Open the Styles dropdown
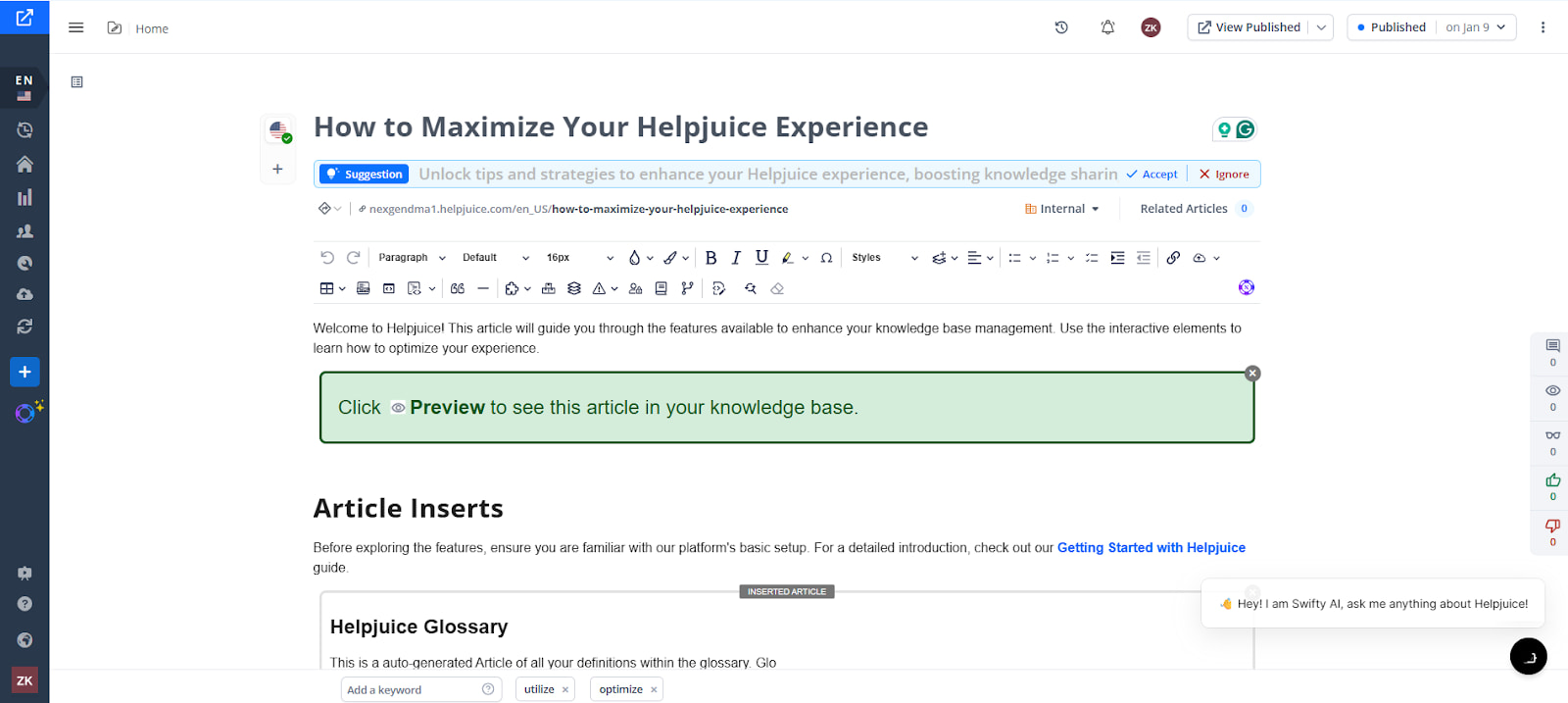This screenshot has width=1568, height=703. tap(884, 258)
